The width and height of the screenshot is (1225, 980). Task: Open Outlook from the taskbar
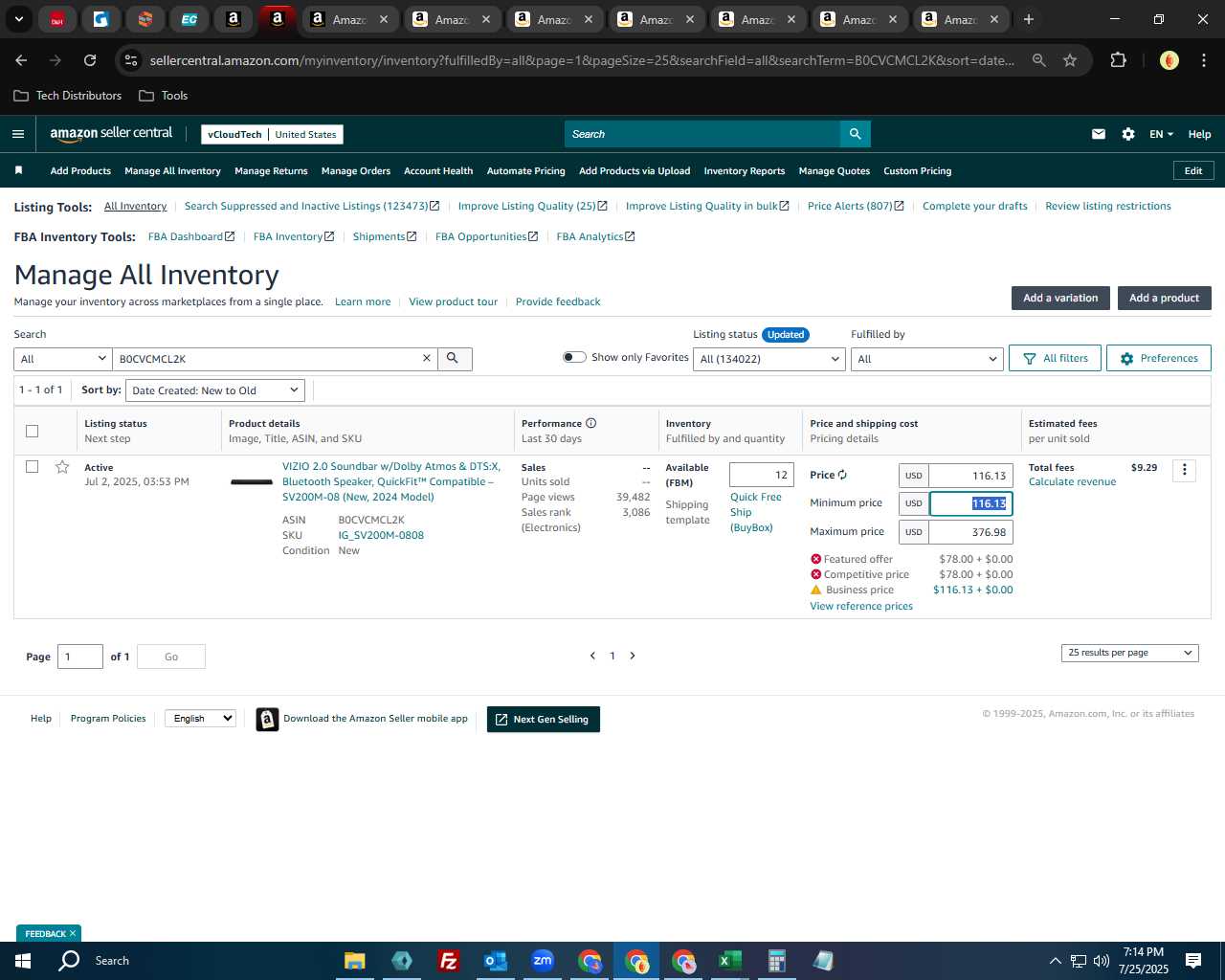(x=495, y=961)
